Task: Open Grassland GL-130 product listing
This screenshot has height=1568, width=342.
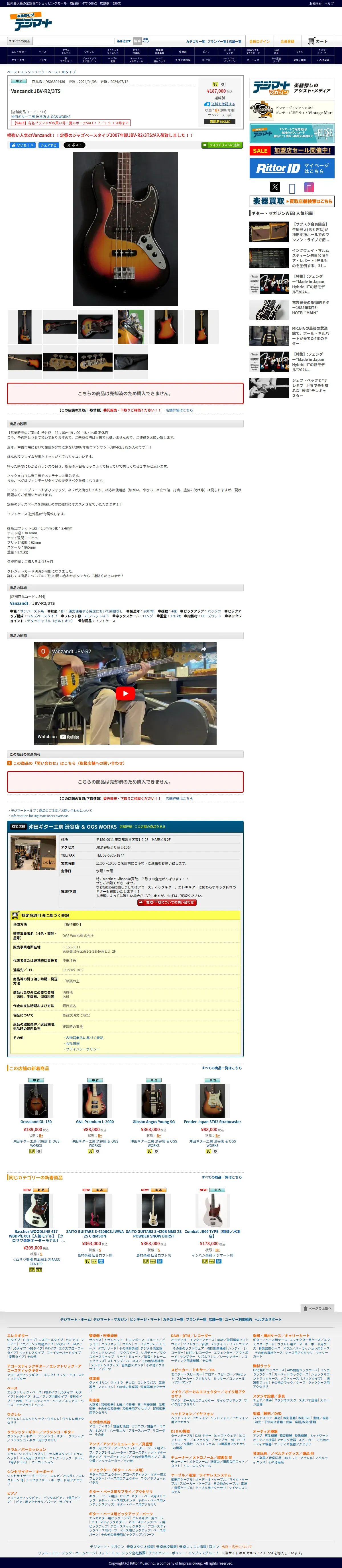Action: pyautogui.click(x=36, y=1122)
